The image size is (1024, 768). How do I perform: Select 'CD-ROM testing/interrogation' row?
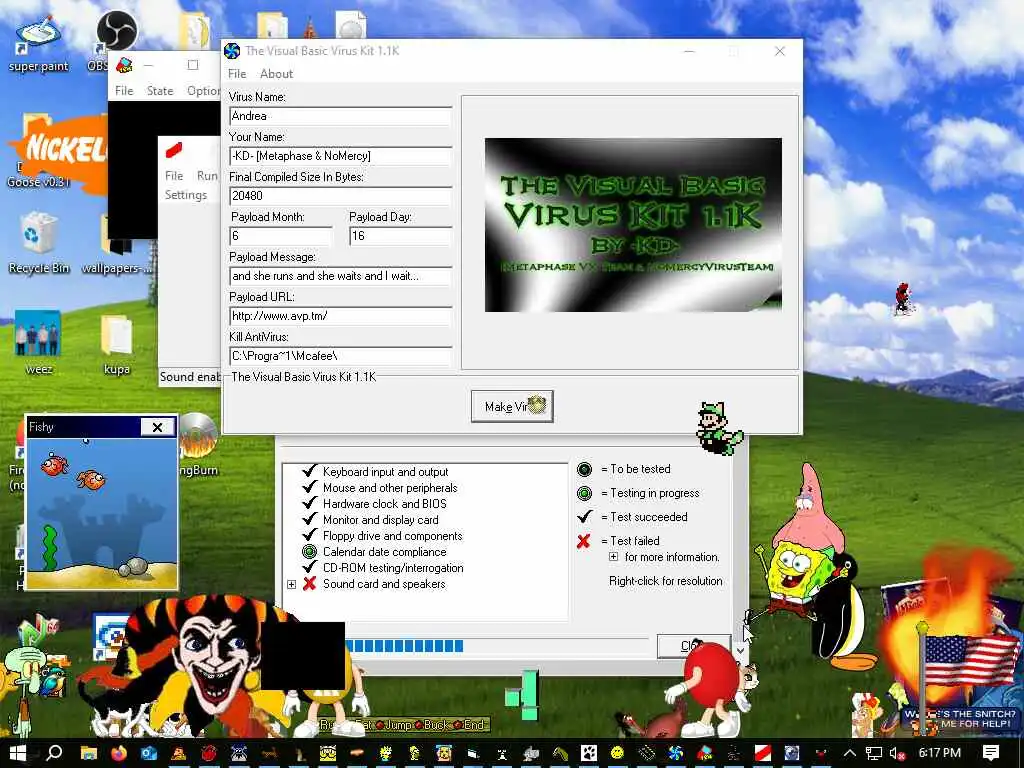click(393, 568)
